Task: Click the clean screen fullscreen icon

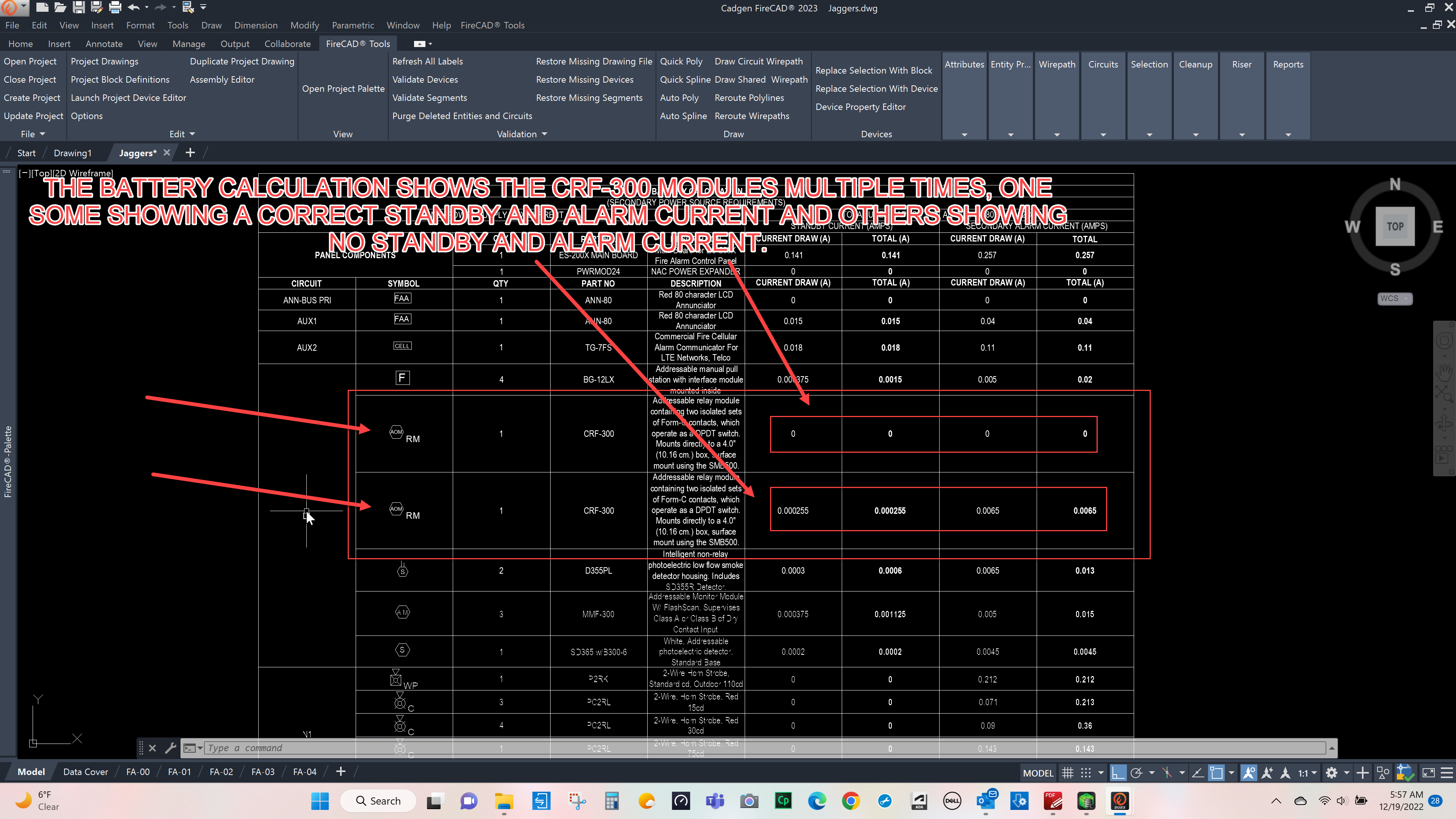Action: [1428, 773]
